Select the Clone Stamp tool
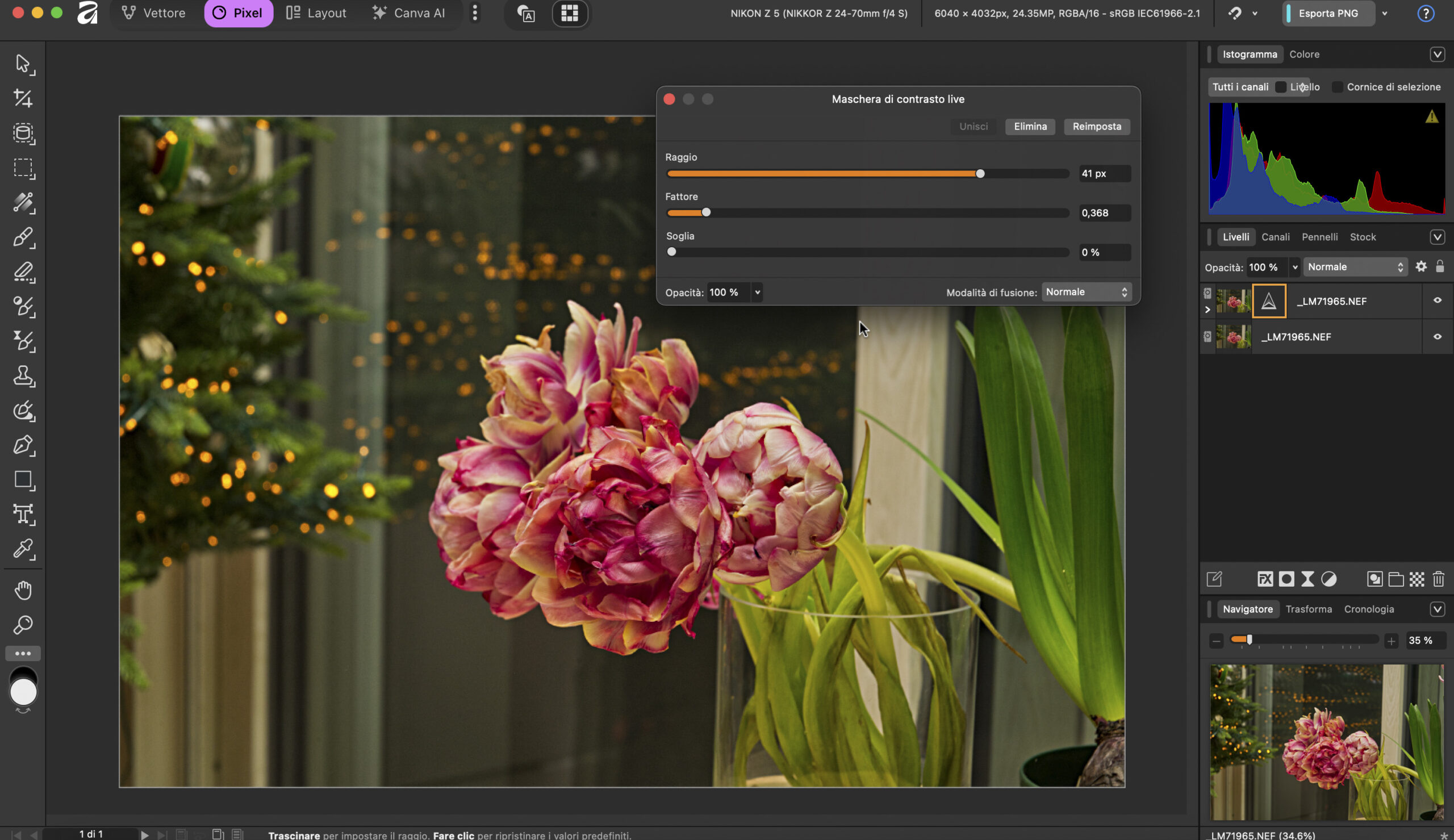The width and height of the screenshot is (1454, 840). (x=23, y=375)
